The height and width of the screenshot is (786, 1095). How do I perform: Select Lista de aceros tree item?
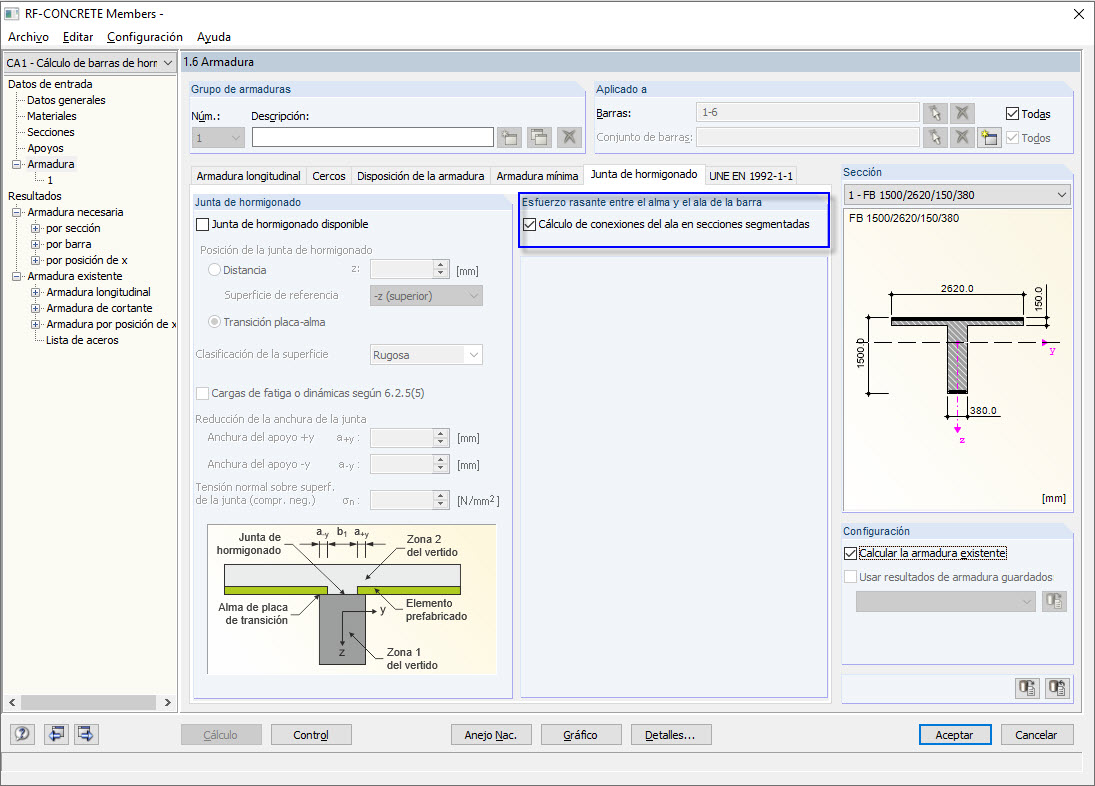click(x=82, y=341)
